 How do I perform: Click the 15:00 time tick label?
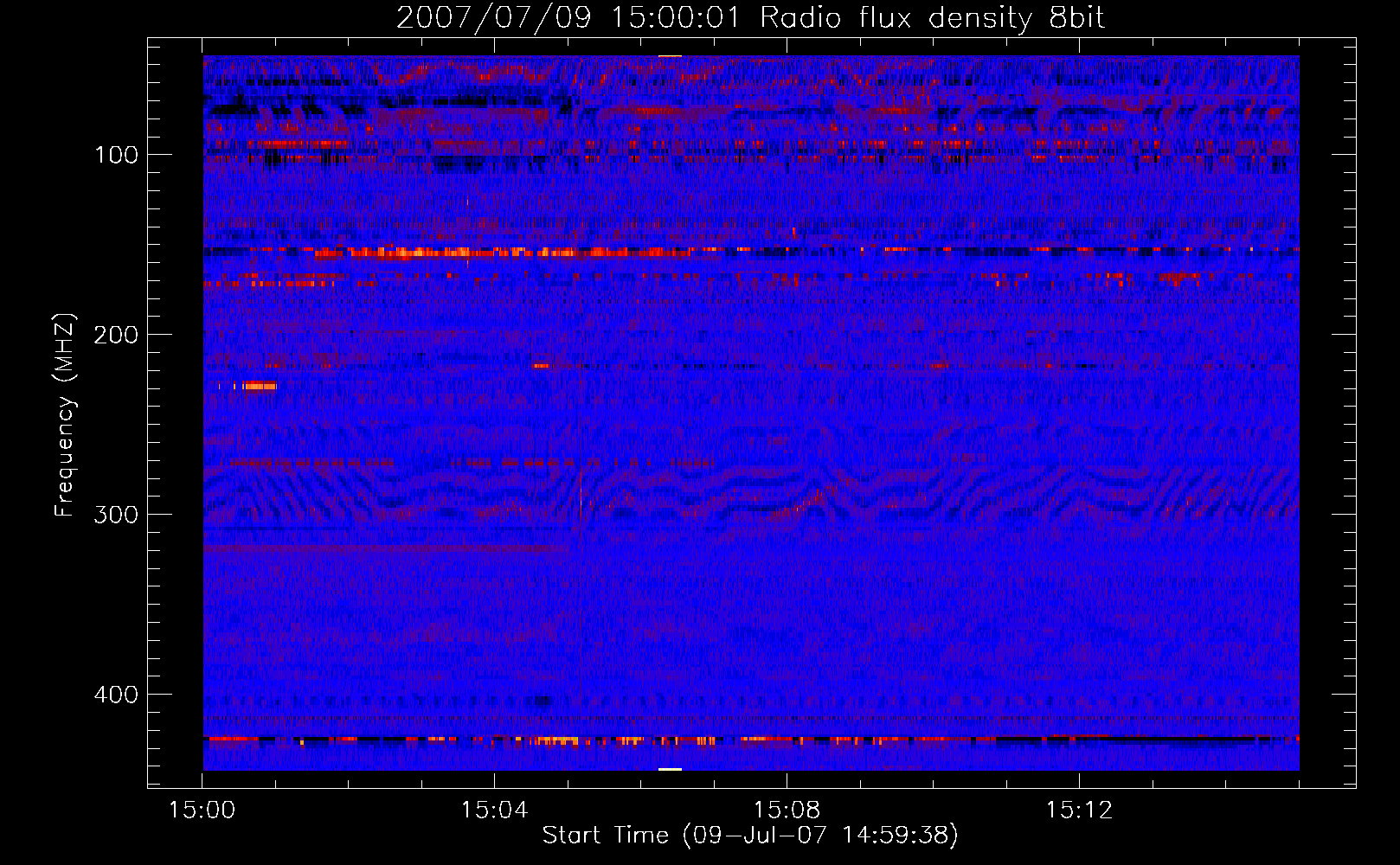coord(202,811)
